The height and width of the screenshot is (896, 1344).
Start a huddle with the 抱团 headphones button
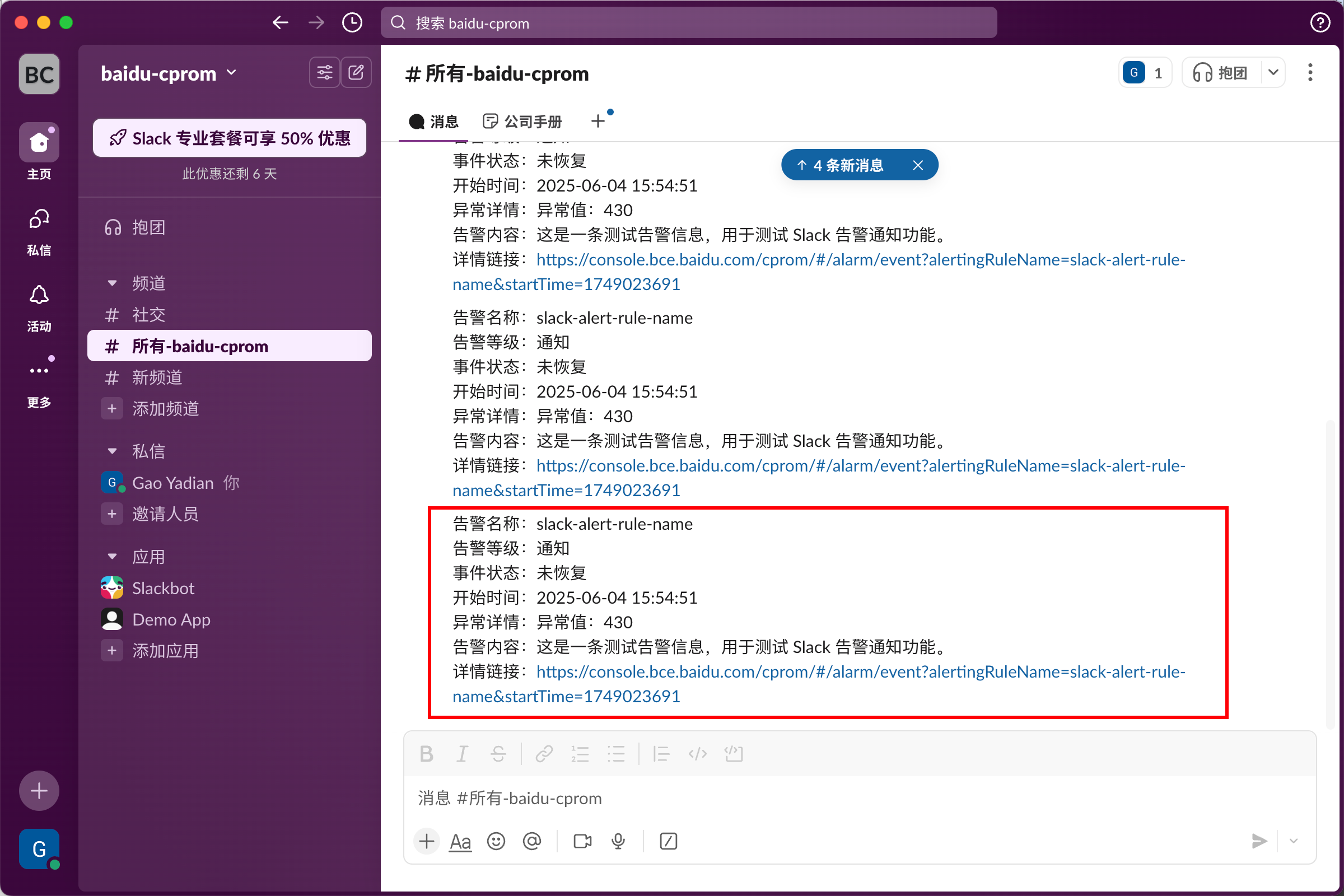click(1221, 73)
